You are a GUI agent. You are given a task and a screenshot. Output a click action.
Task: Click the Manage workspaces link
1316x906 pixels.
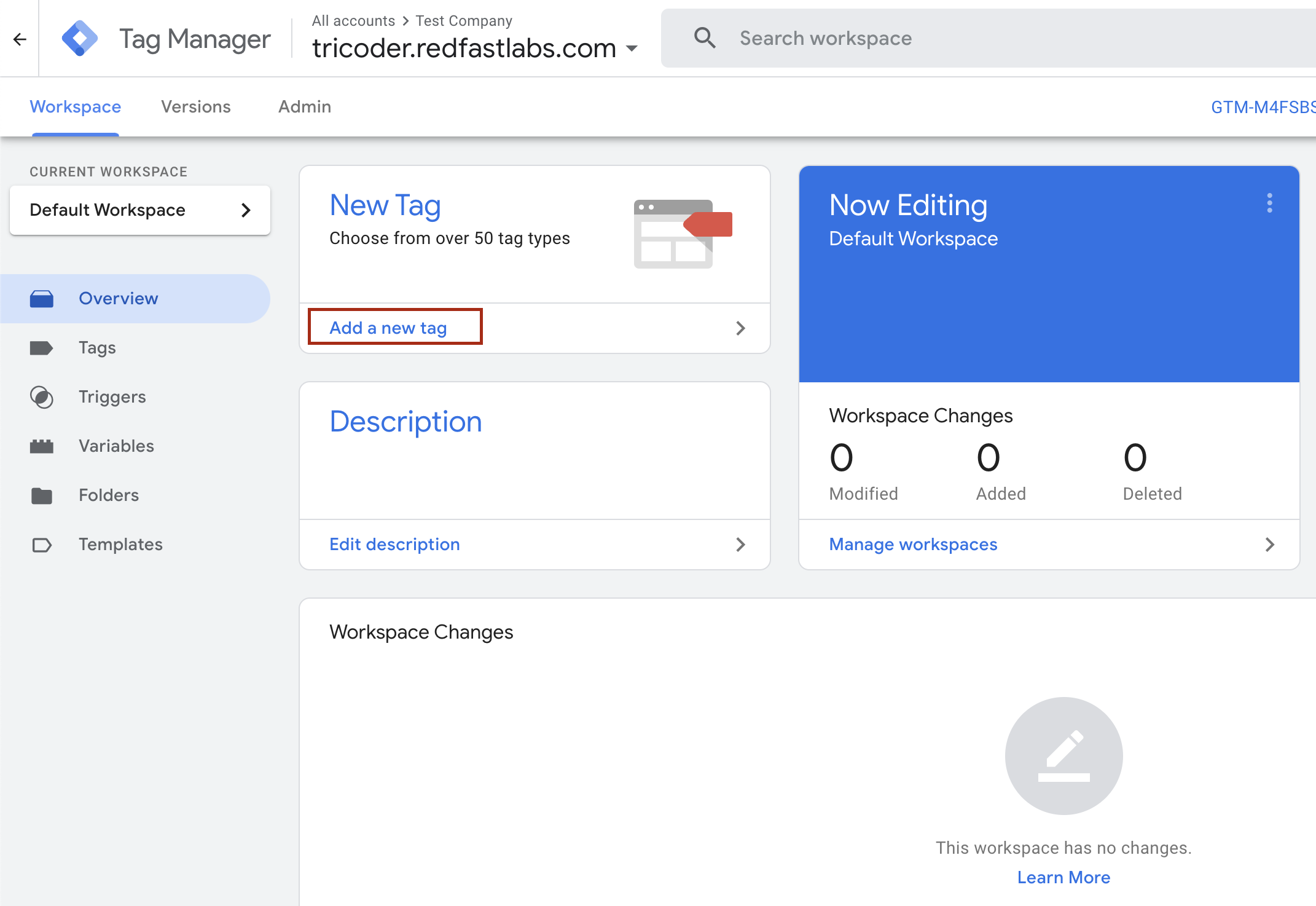click(913, 545)
